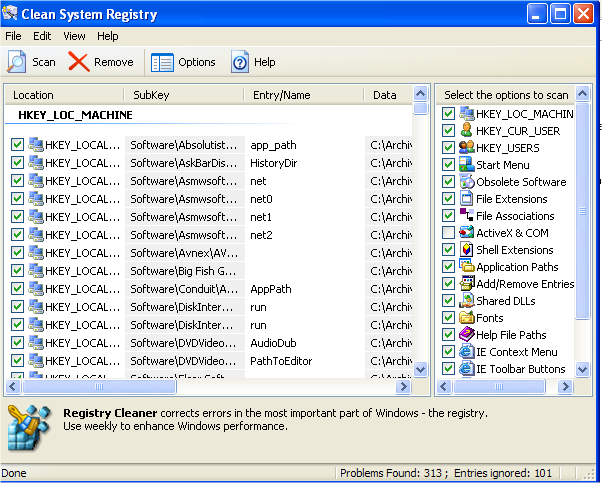
Task: Click the Help question mark icon
Action: pos(240,62)
